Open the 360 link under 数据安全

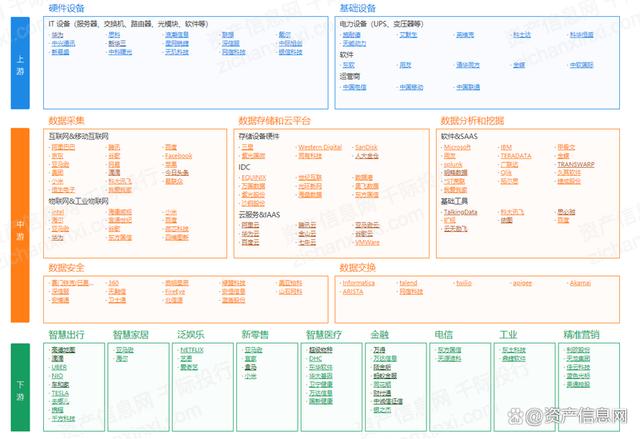coord(113,283)
